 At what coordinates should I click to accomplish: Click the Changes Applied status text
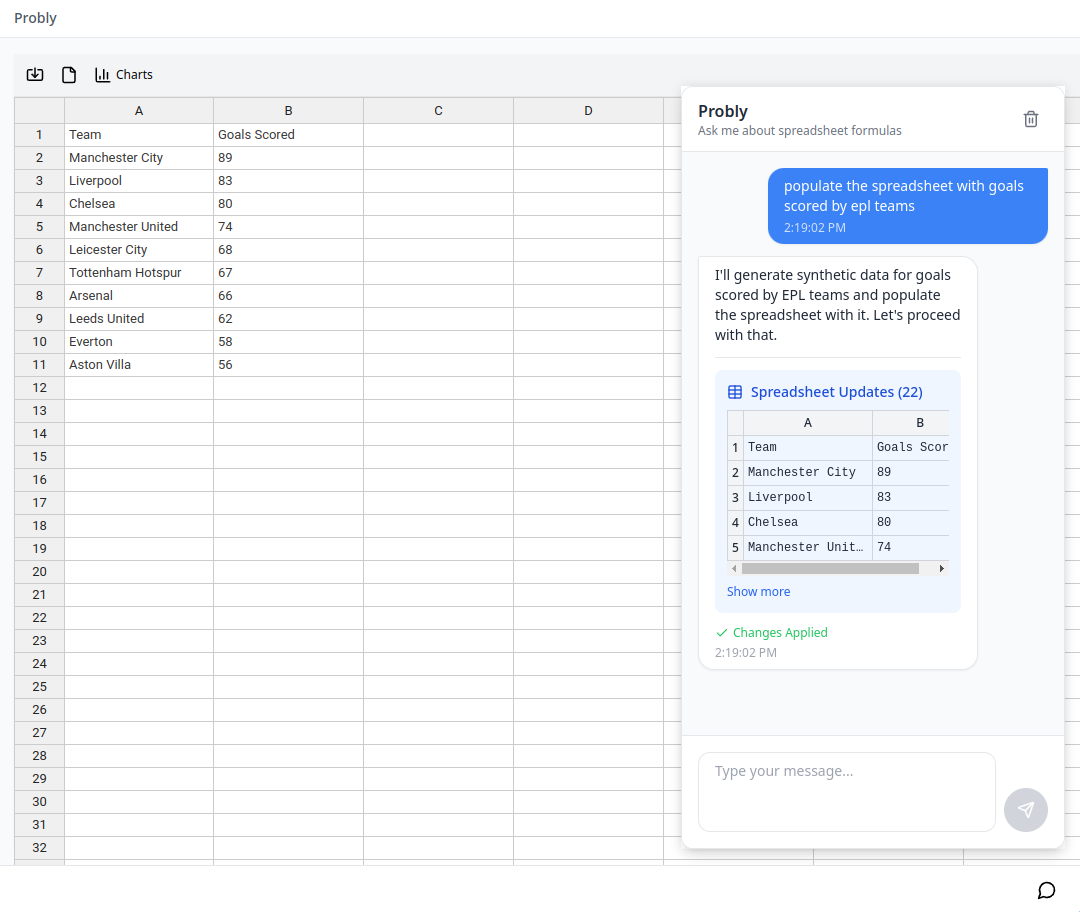click(780, 632)
